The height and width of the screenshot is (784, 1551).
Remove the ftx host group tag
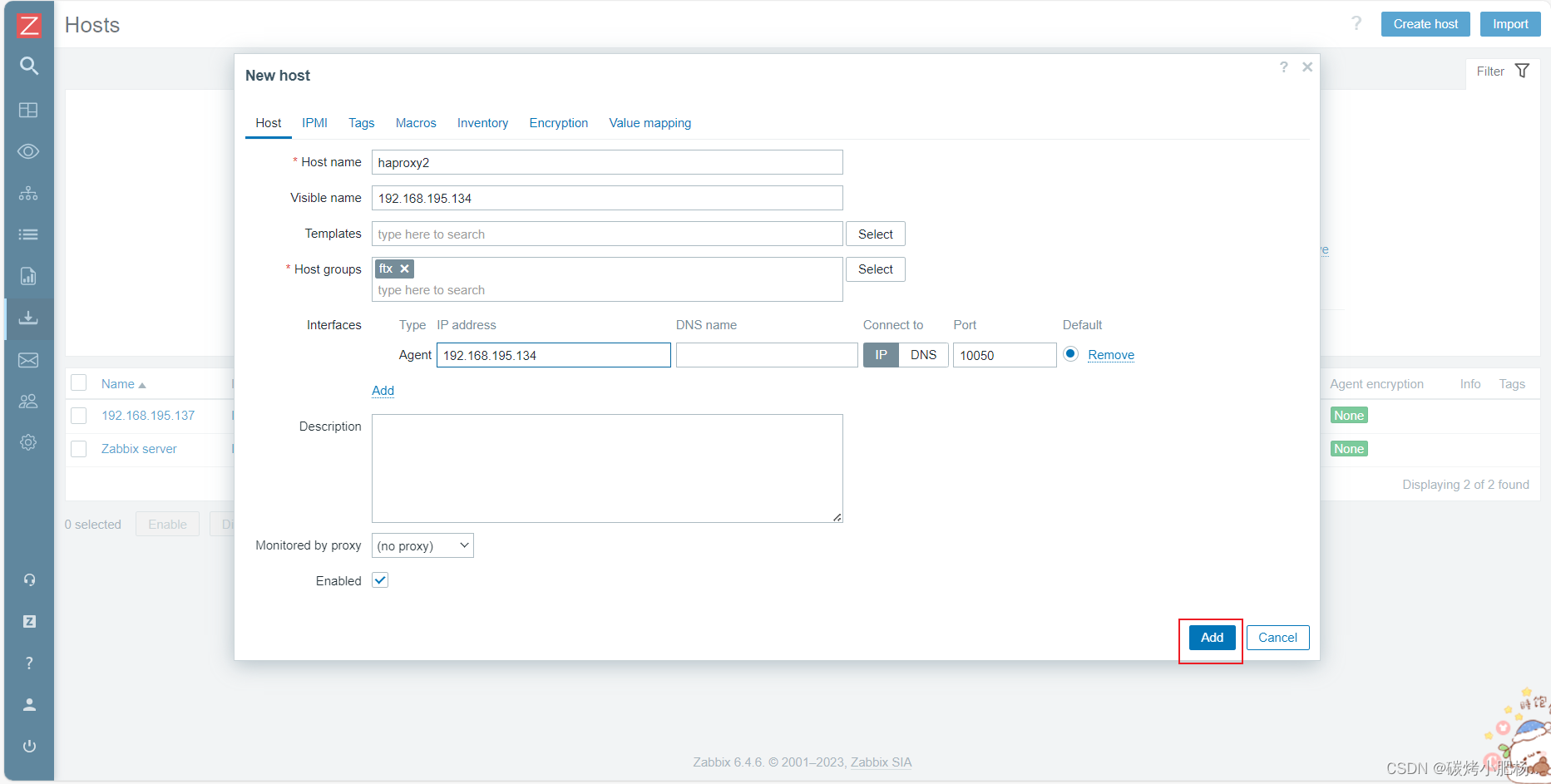pyautogui.click(x=404, y=269)
